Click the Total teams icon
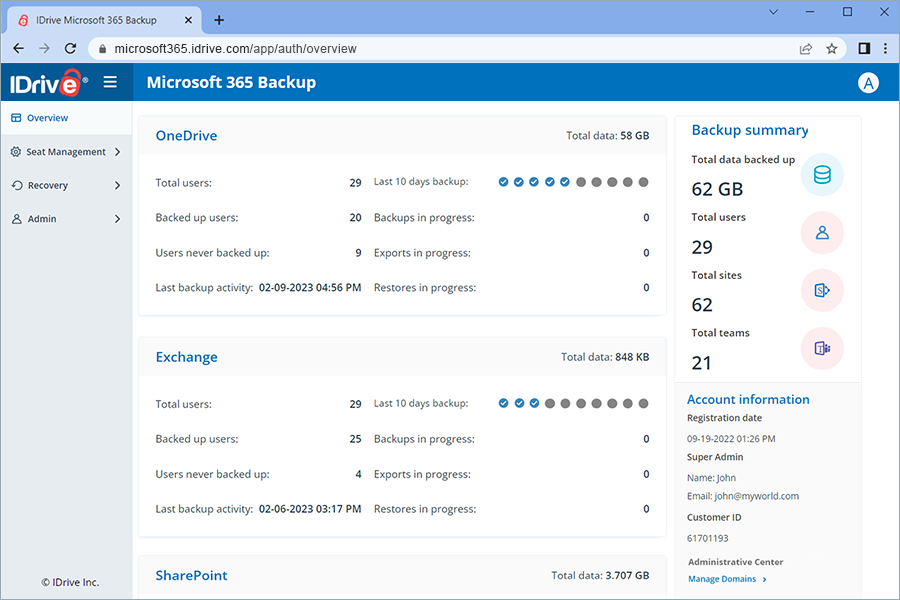The image size is (900, 600). click(822, 349)
